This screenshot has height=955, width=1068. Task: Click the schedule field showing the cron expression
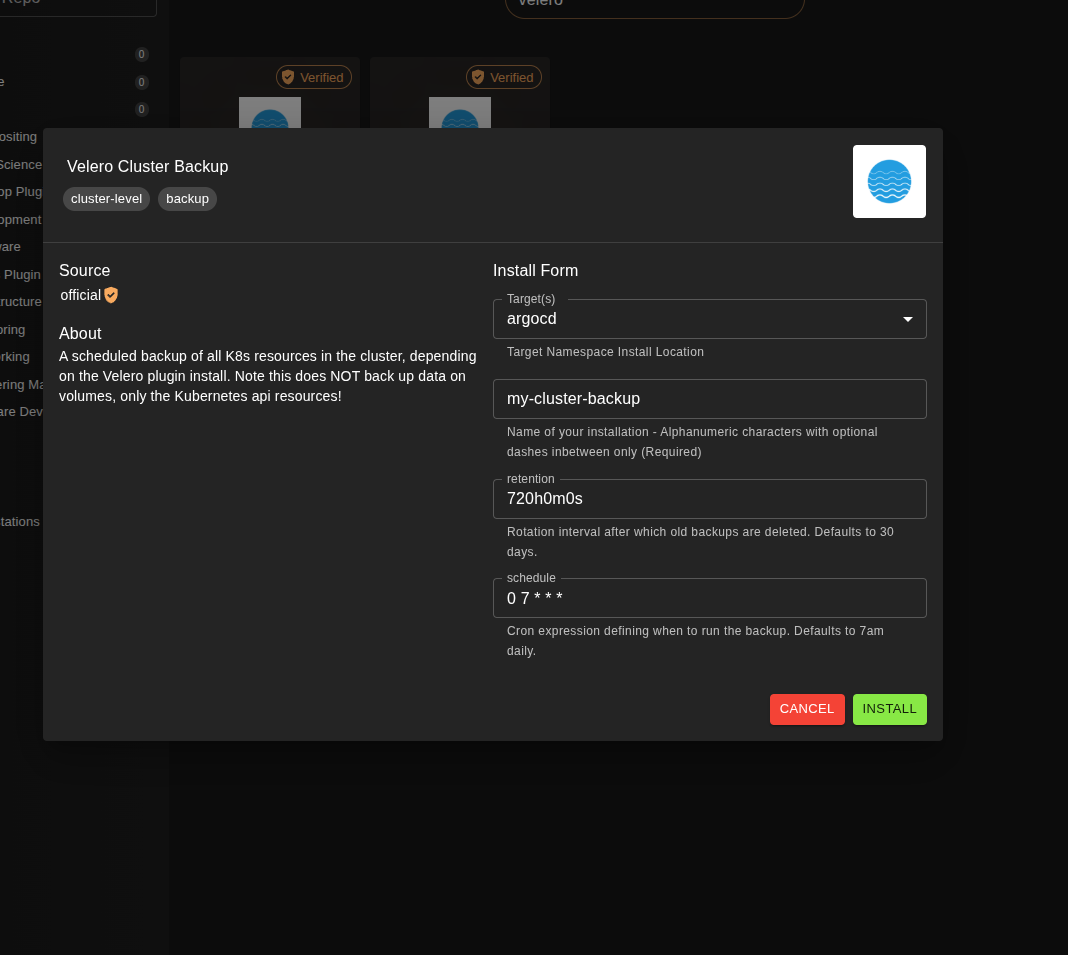(709, 597)
